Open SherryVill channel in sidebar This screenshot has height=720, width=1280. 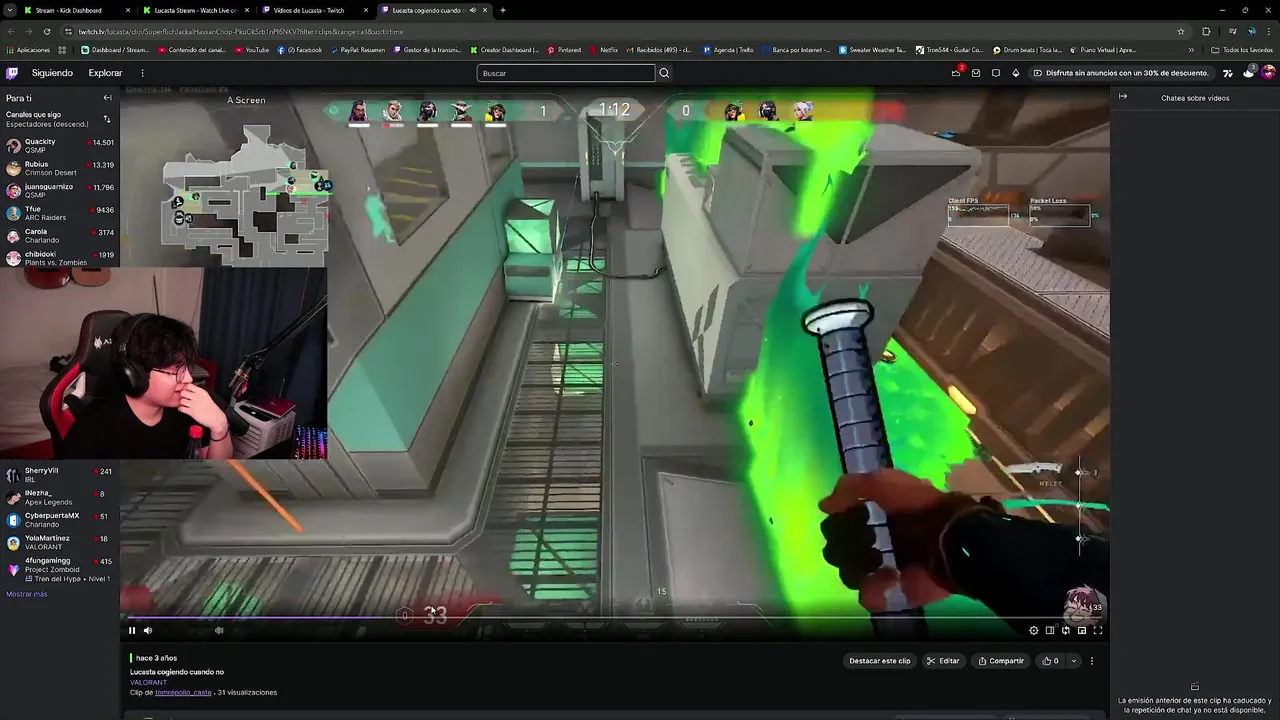pos(60,475)
